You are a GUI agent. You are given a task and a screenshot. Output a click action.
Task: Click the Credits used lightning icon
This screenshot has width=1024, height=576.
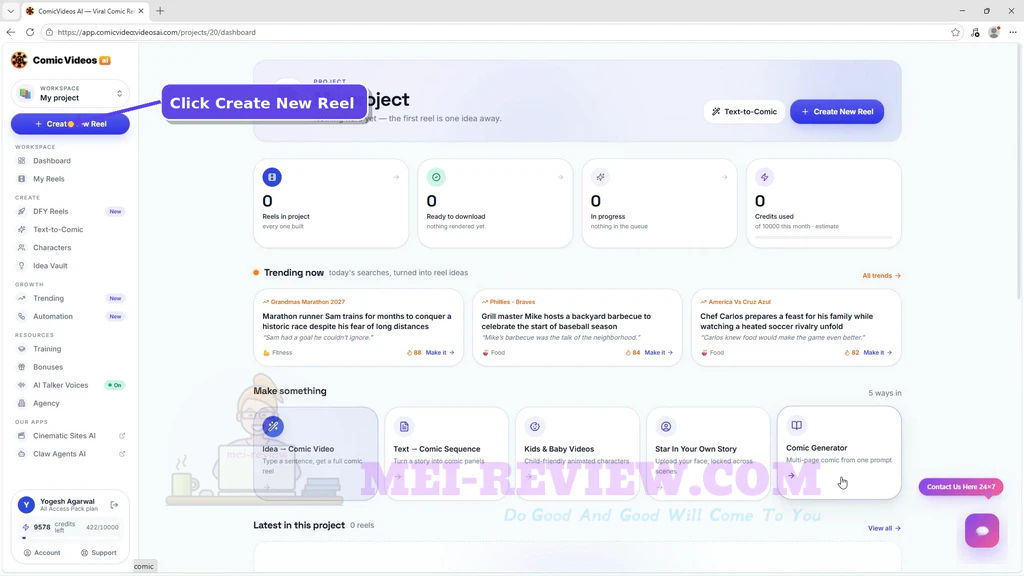click(764, 177)
